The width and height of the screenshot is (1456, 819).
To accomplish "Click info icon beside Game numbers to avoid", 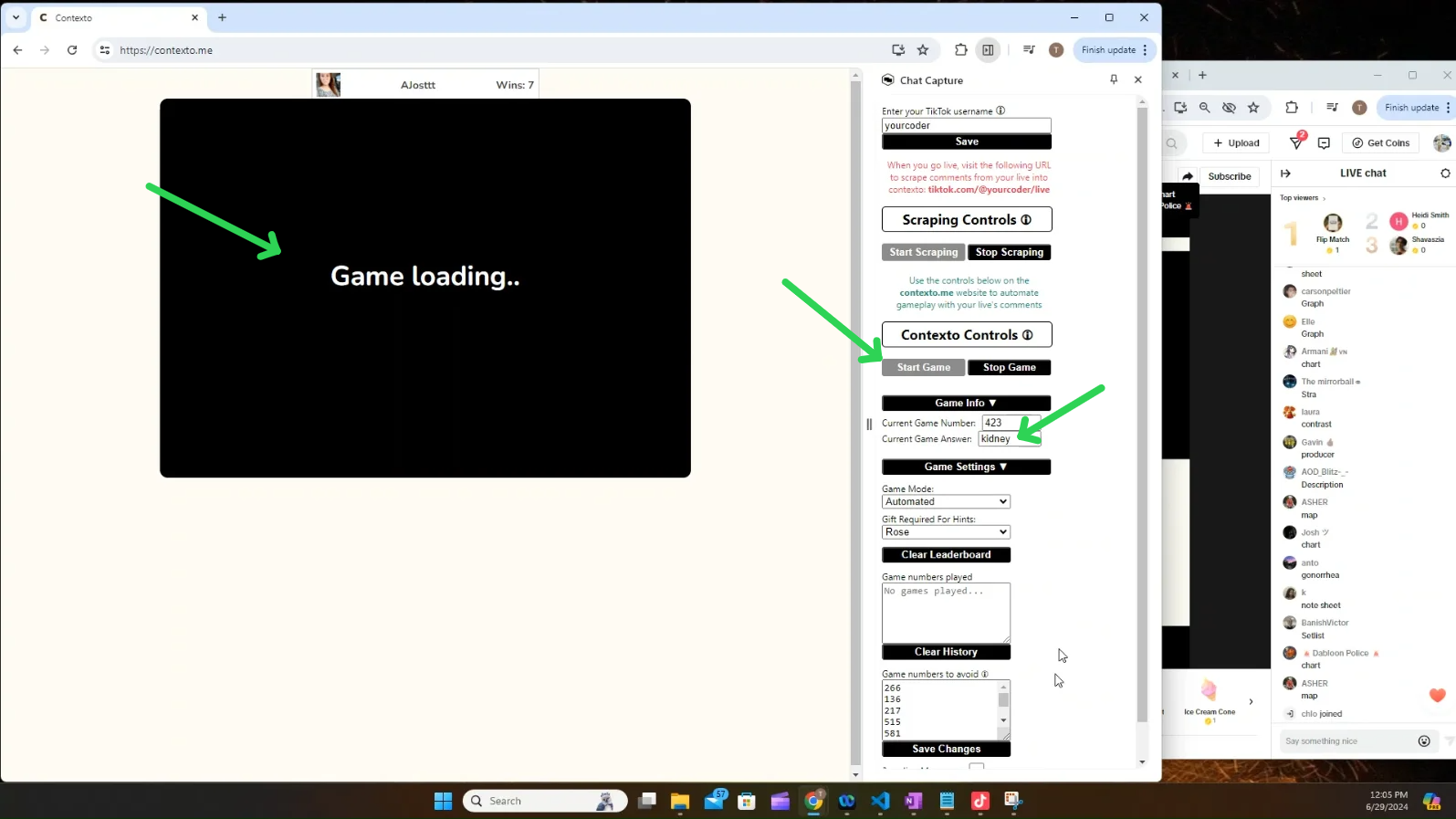I will 984,674.
